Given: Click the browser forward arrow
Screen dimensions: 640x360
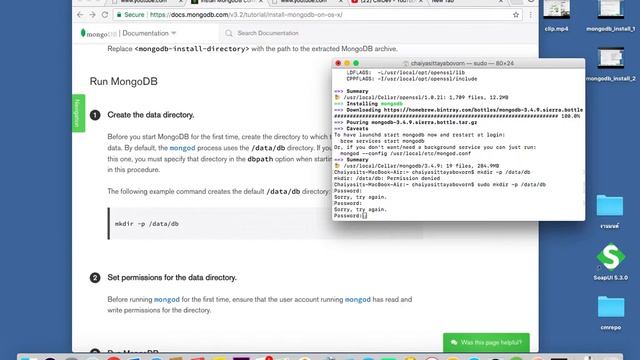Looking at the screenshot, I should (92, 15).
